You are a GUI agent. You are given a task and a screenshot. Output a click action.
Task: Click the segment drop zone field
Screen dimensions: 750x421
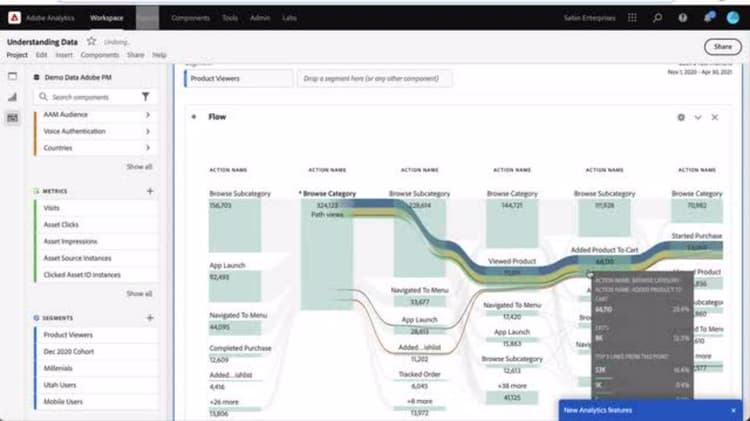coord(375,78)
